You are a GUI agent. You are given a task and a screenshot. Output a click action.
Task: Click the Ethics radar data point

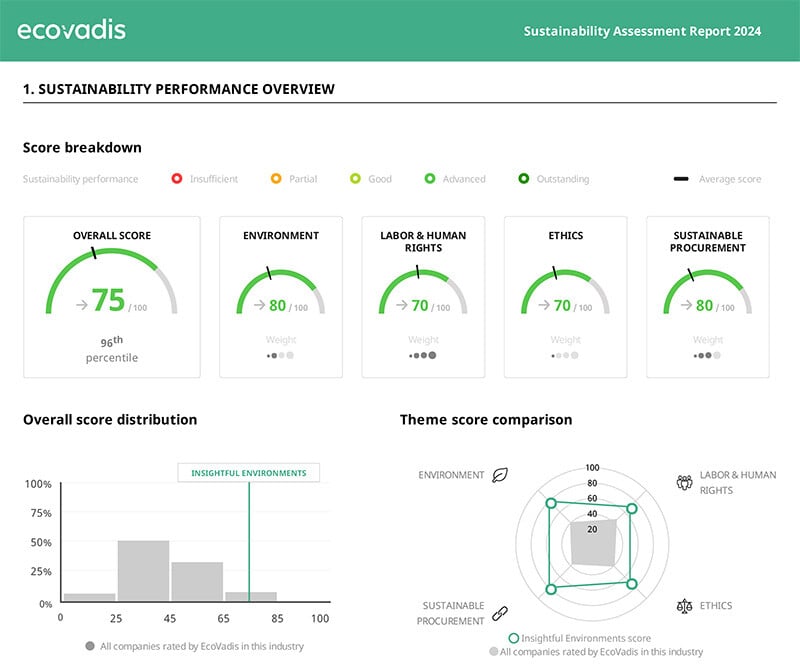point(632,584)
